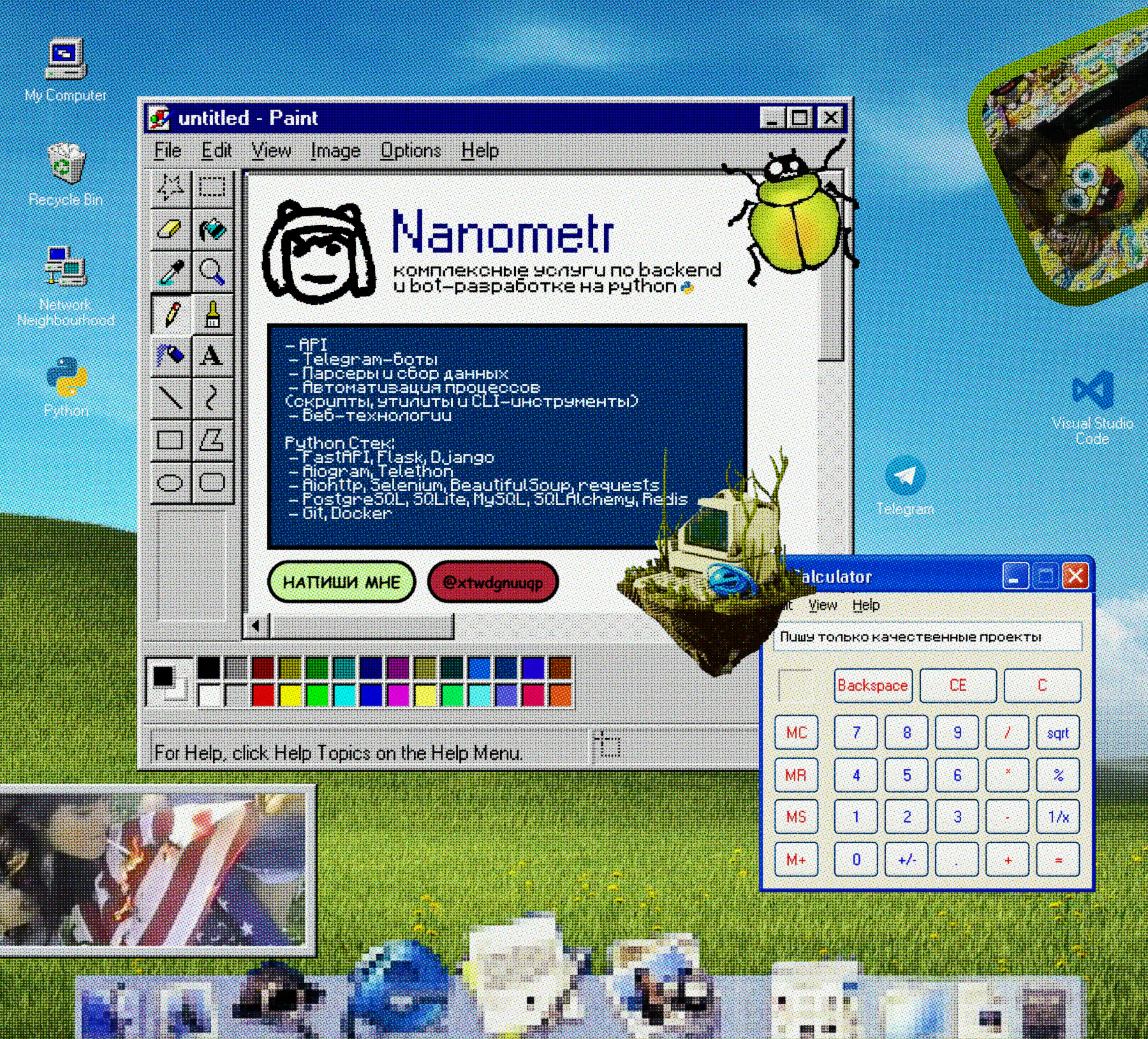Choose the Text tool with letter A

(212, 355)
